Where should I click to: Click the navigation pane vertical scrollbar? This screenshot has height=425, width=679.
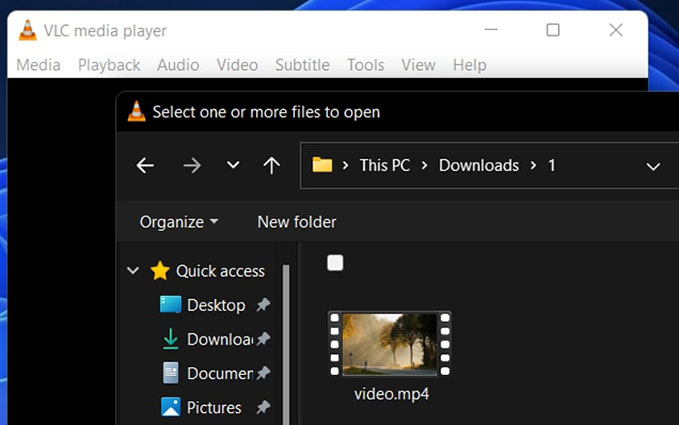[286, 344]
